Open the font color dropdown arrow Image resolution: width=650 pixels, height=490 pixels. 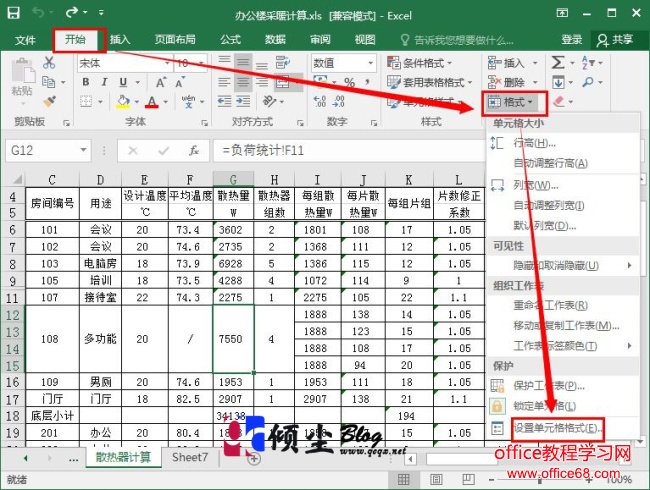[165, 102]
